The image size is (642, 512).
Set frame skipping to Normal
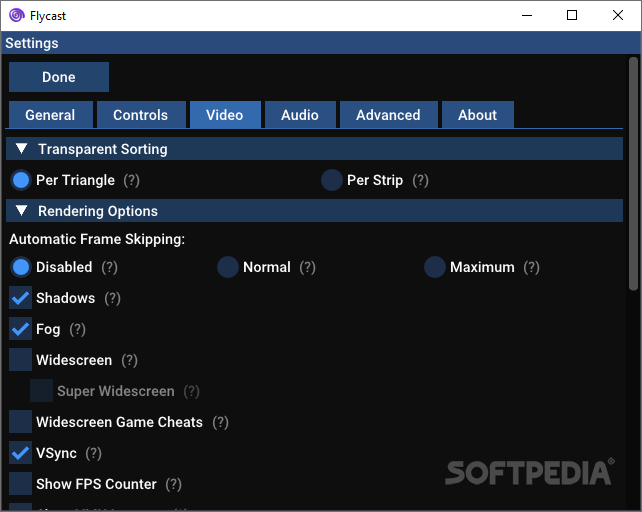coord(228,267)
